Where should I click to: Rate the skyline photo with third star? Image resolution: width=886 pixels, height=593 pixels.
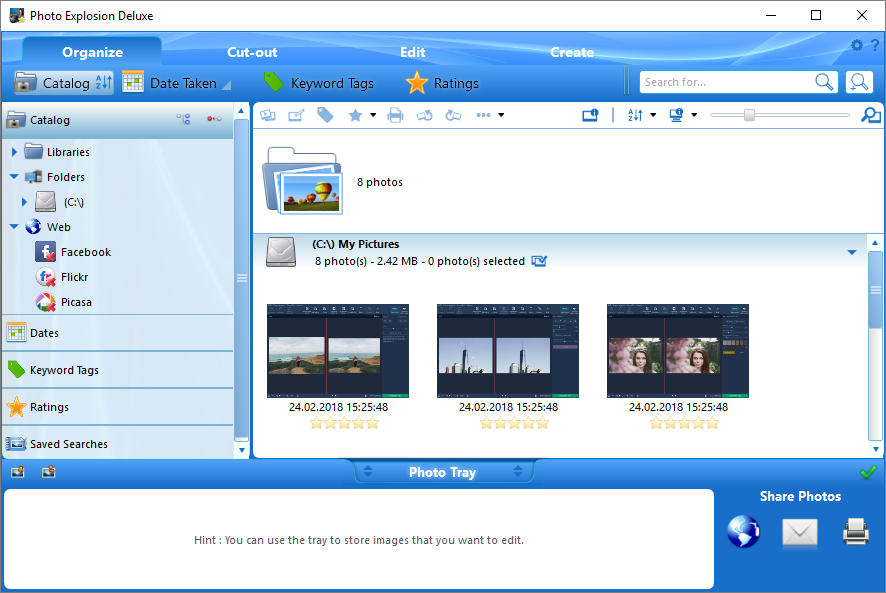pyautogui.click(x=514, y=423)
